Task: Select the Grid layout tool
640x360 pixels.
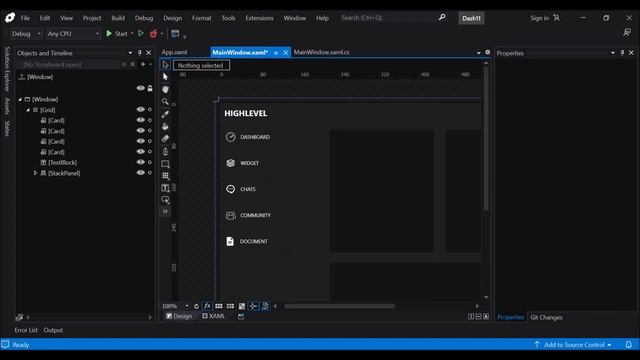Action: click(x=165, y=176)
